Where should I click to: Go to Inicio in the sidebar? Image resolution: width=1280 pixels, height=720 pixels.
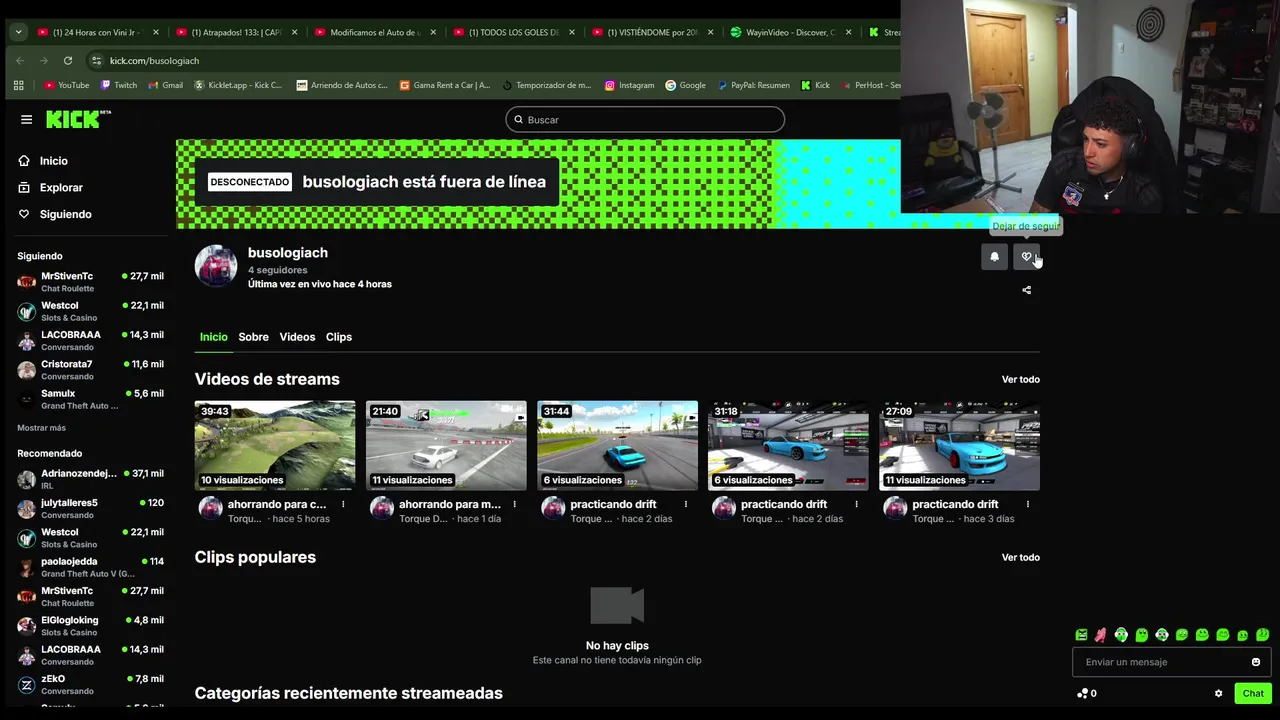click(43, 161)
